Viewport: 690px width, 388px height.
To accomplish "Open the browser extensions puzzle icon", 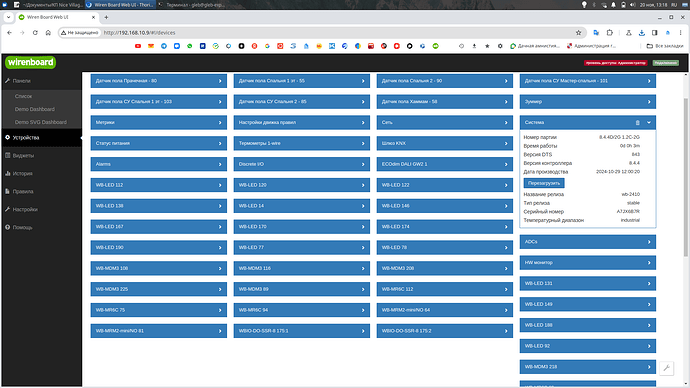I will pyautogui.click(x=609, y=33).
